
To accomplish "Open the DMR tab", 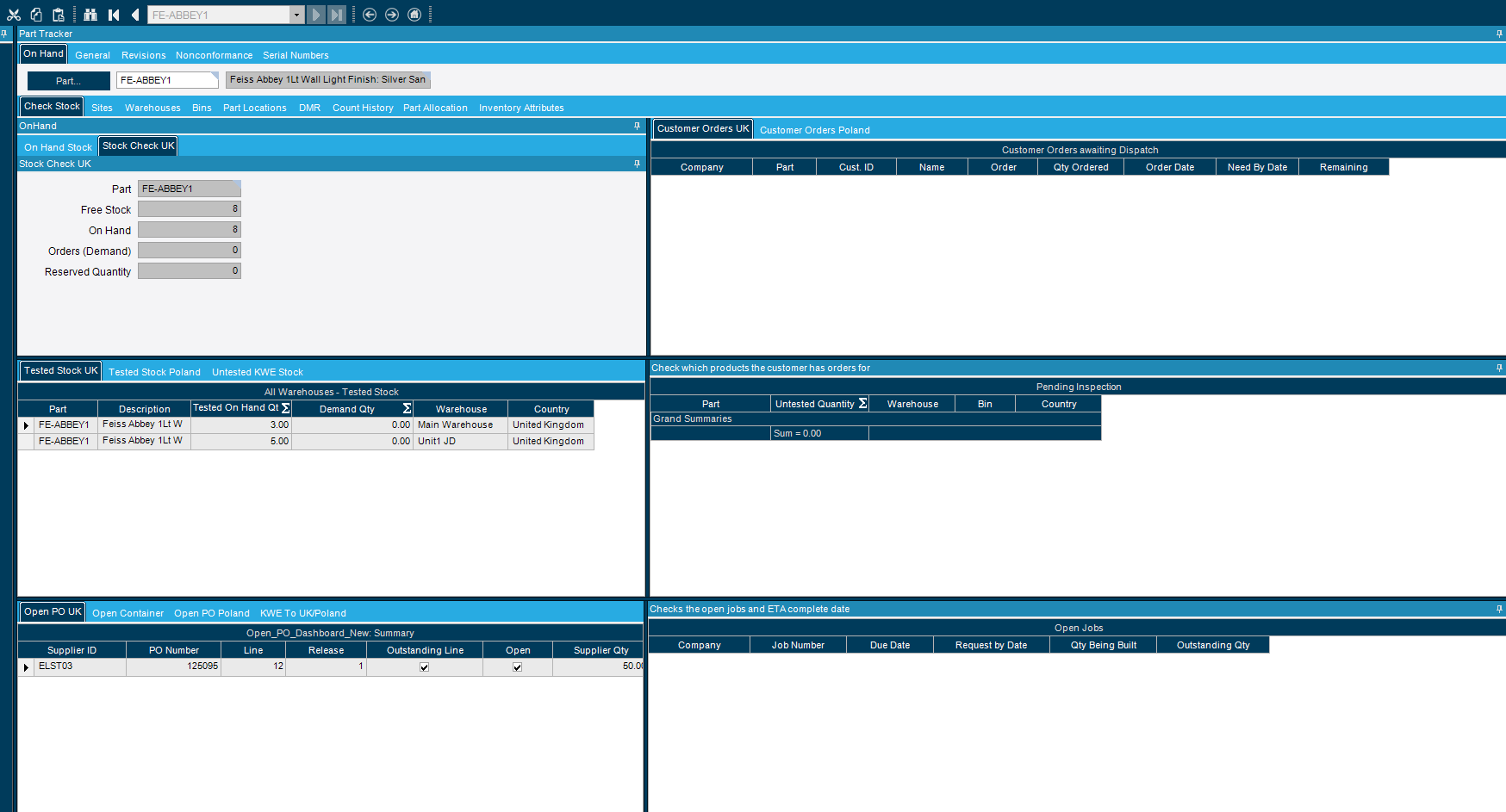I will 309,108.
